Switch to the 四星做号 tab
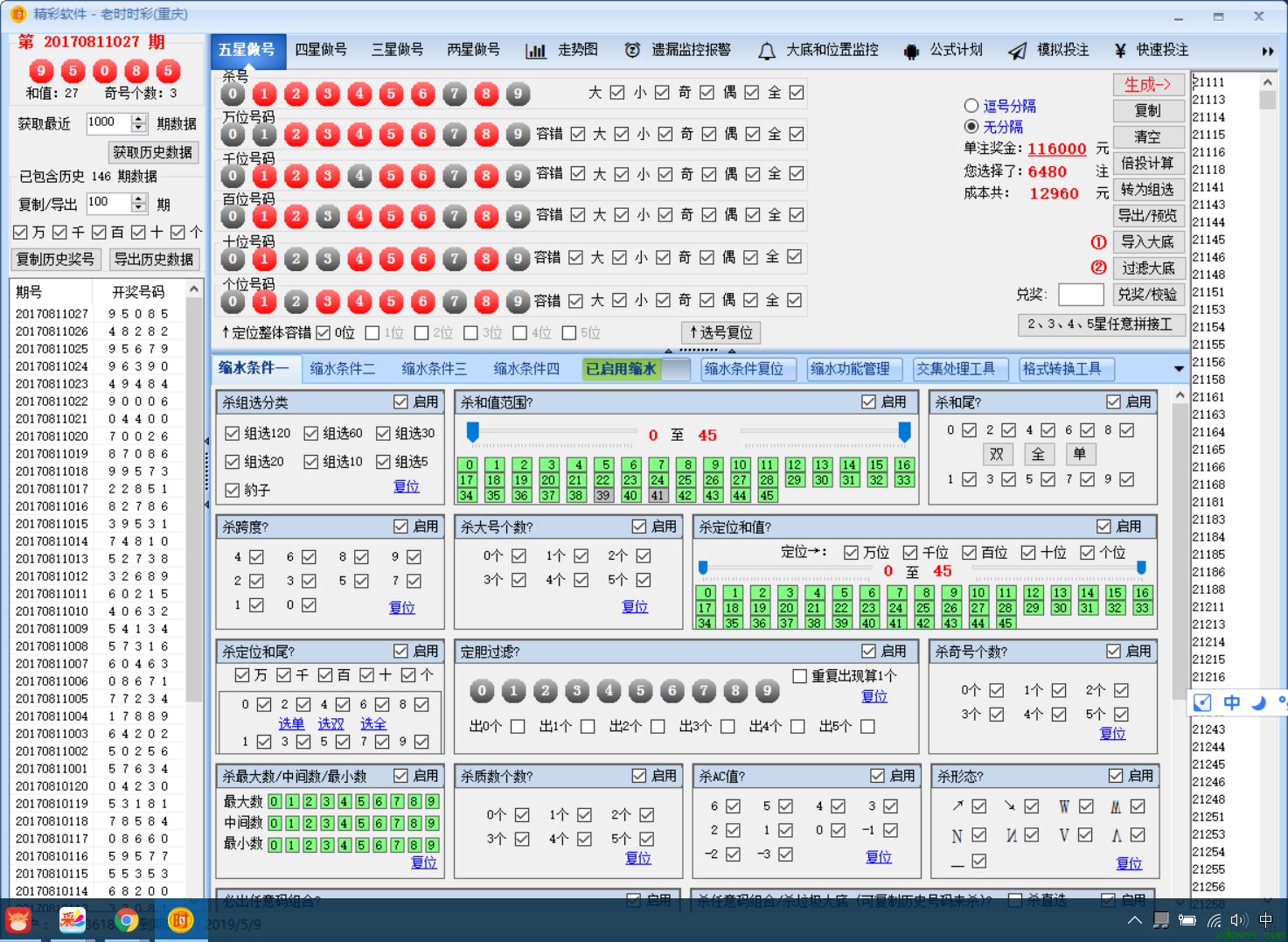This screenshot has height=942, width=1288. pos(321,50)
